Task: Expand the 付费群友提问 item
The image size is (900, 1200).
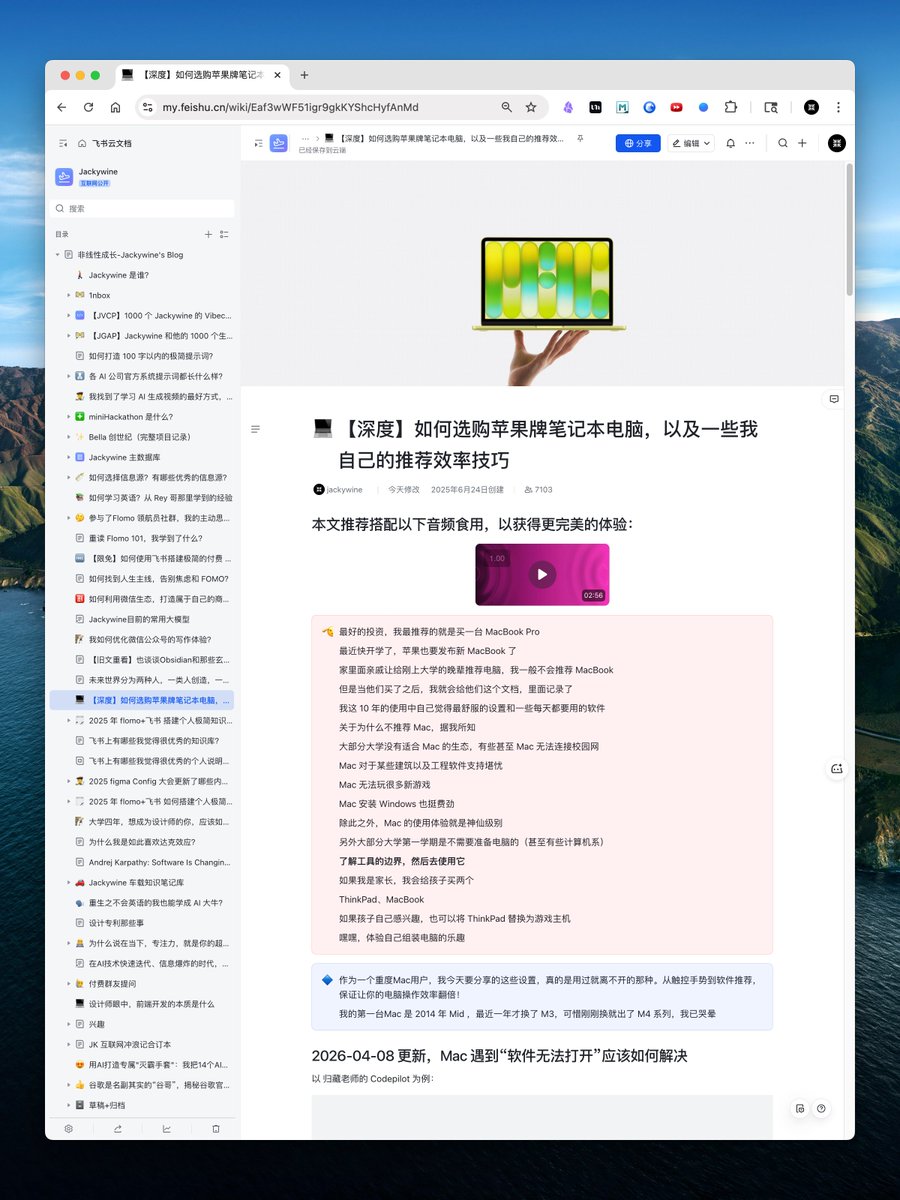Action: (69, 984)
